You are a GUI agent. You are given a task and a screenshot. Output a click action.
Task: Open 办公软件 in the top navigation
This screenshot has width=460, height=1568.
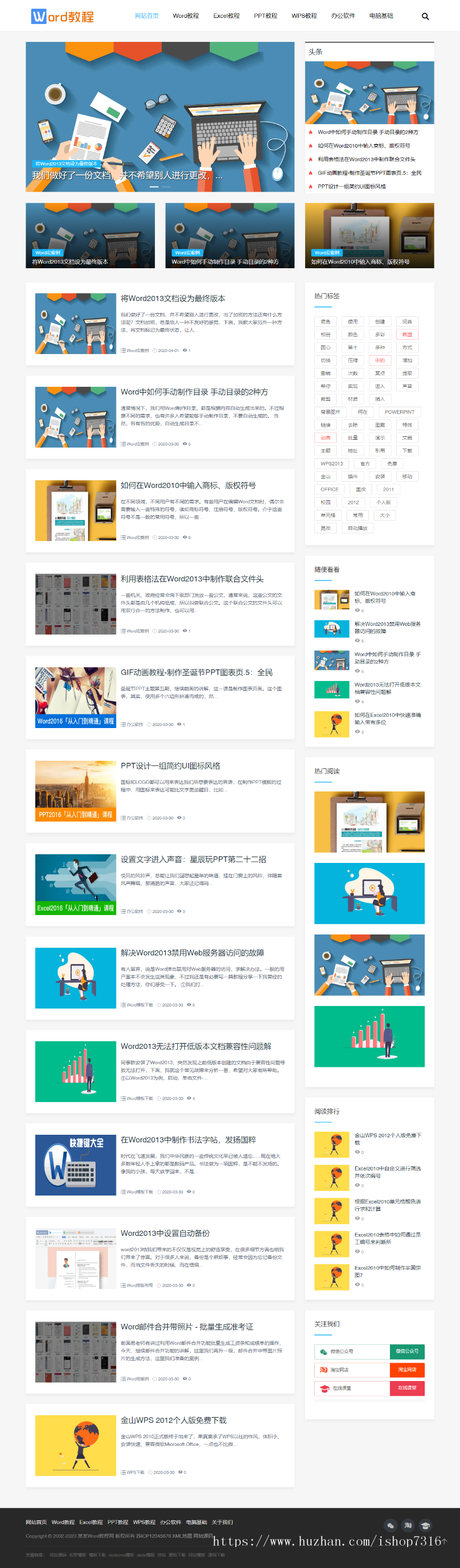[x=343, y=16]
